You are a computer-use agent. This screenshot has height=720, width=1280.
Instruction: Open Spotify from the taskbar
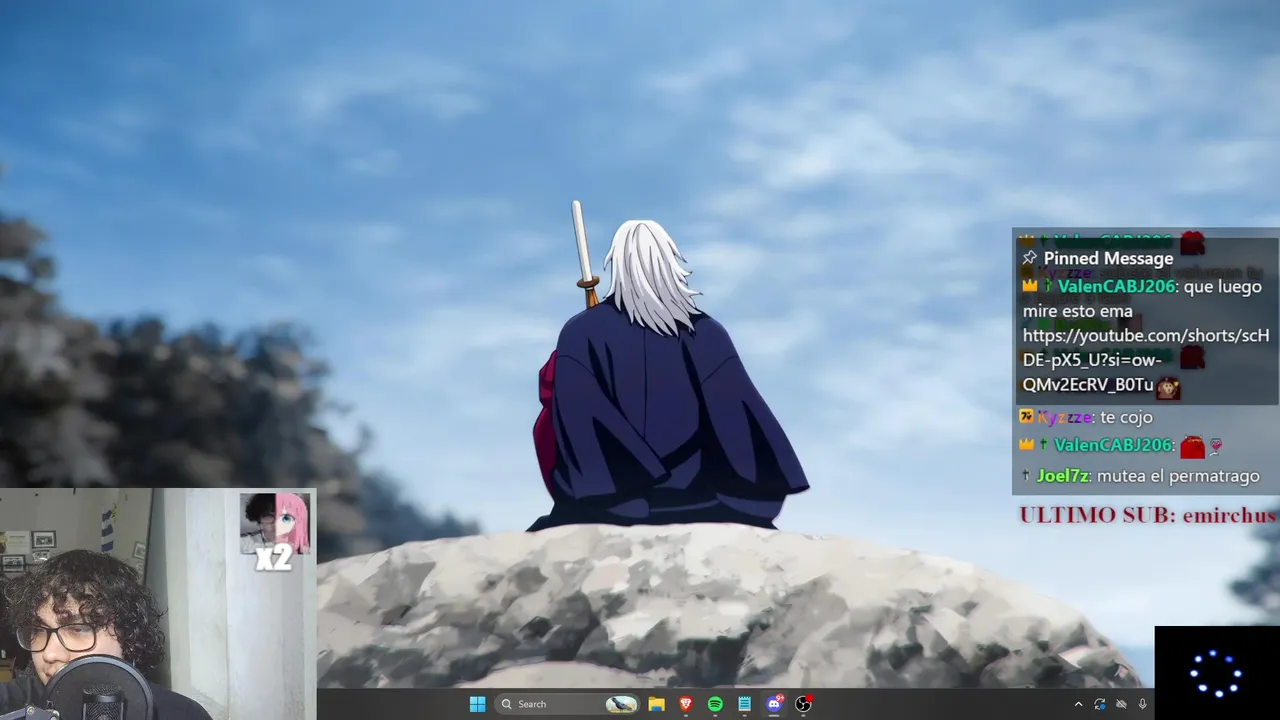click(x=715, y=704)
